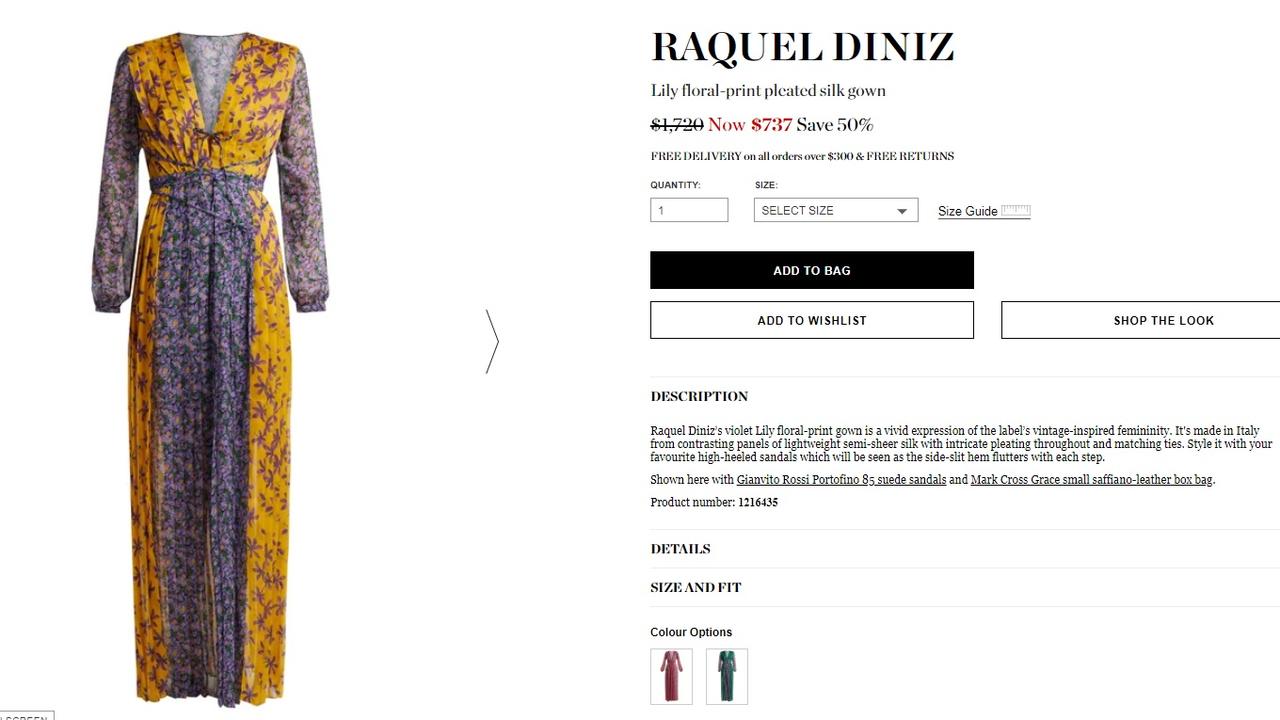The image size is (1280, 720).
Task: Click the main yellow floral gown image
Action: click(210, 368)
